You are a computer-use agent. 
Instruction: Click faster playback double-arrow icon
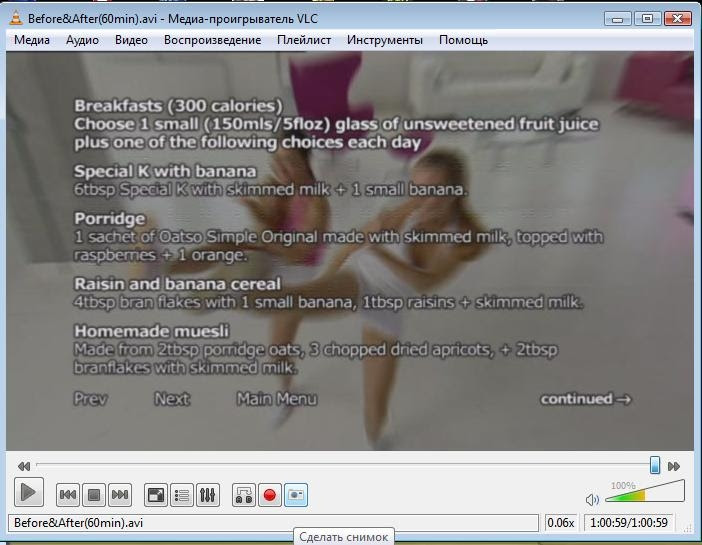674,467
